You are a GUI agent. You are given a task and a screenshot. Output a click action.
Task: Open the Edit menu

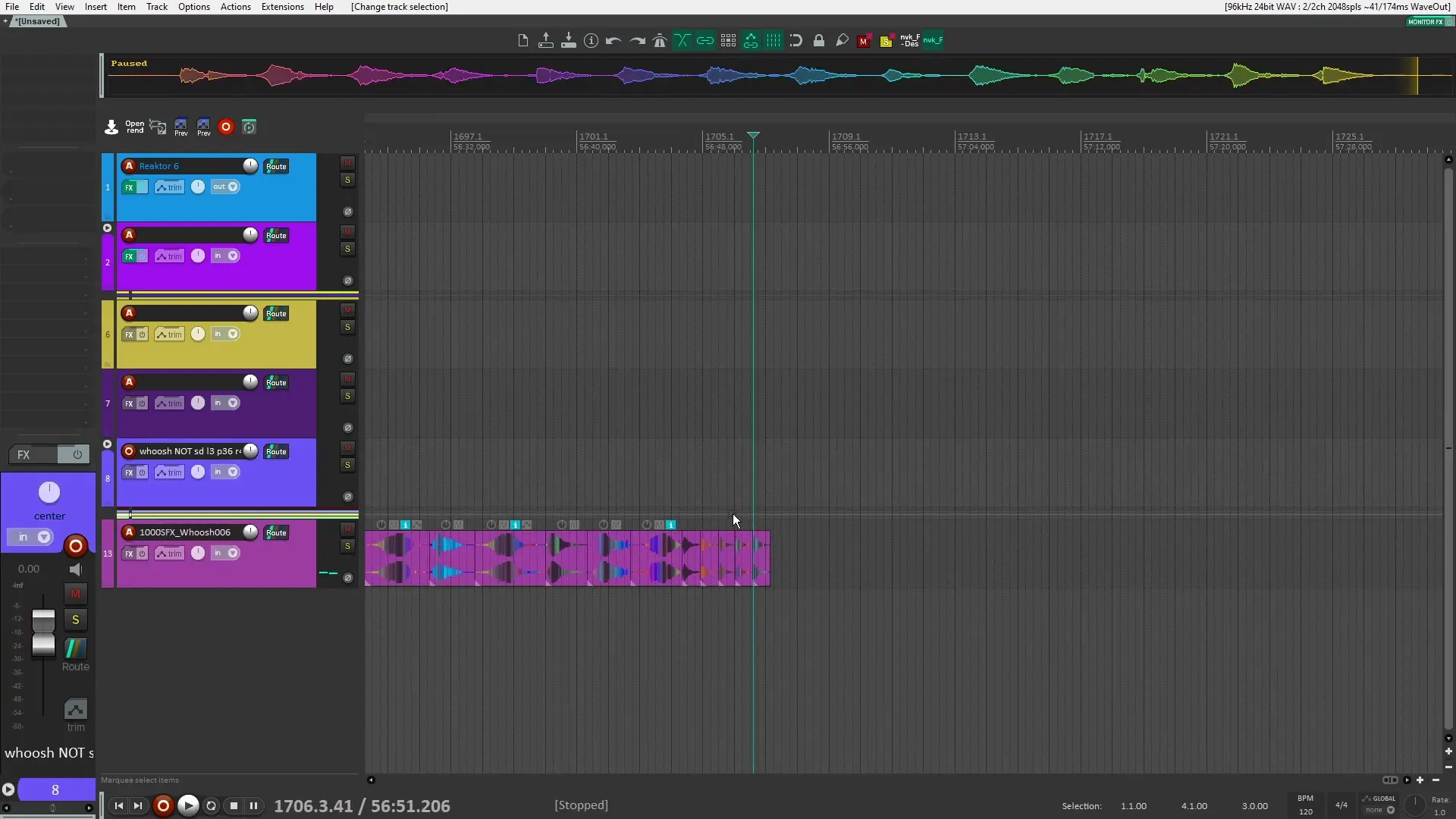point(37,7)
